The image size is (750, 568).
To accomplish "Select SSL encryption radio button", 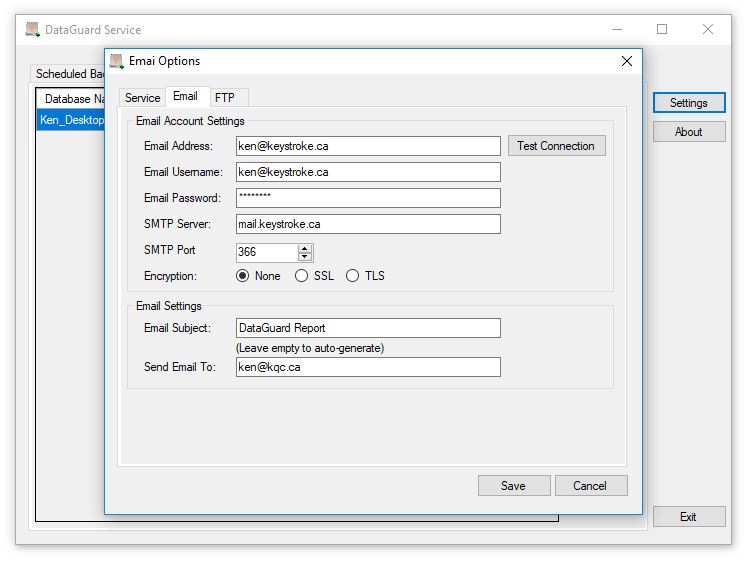I will 301,276.
